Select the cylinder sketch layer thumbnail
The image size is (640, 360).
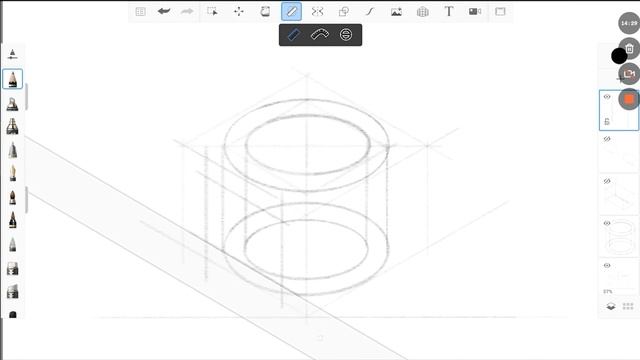(619, 237)
